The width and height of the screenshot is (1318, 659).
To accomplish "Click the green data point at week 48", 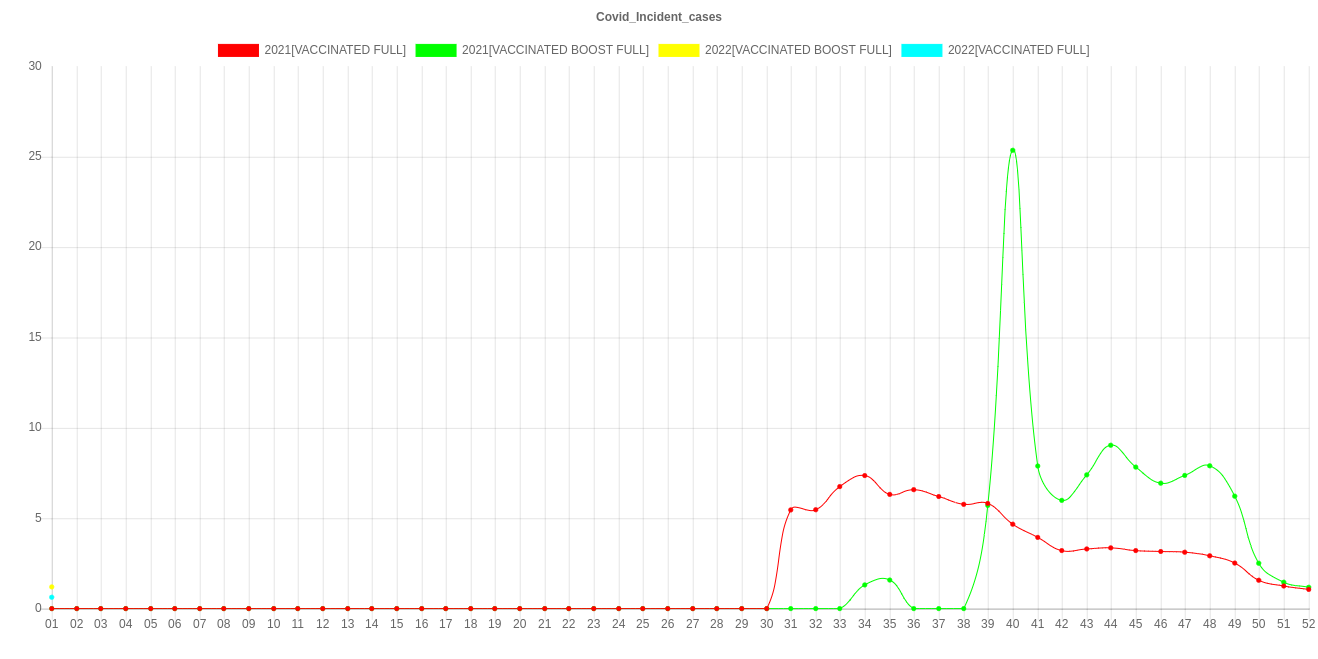I will [x=1209, y=466].
